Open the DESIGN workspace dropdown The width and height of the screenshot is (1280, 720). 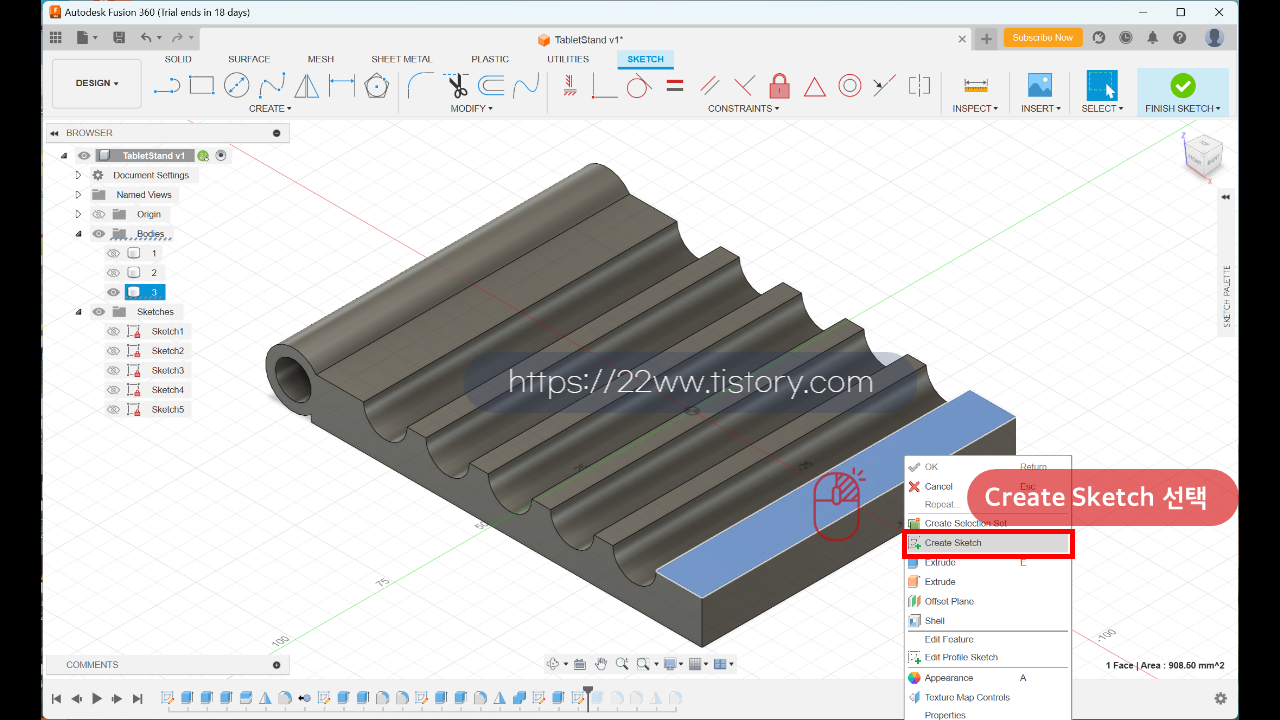pyautogui.click(x=97, y=83)
